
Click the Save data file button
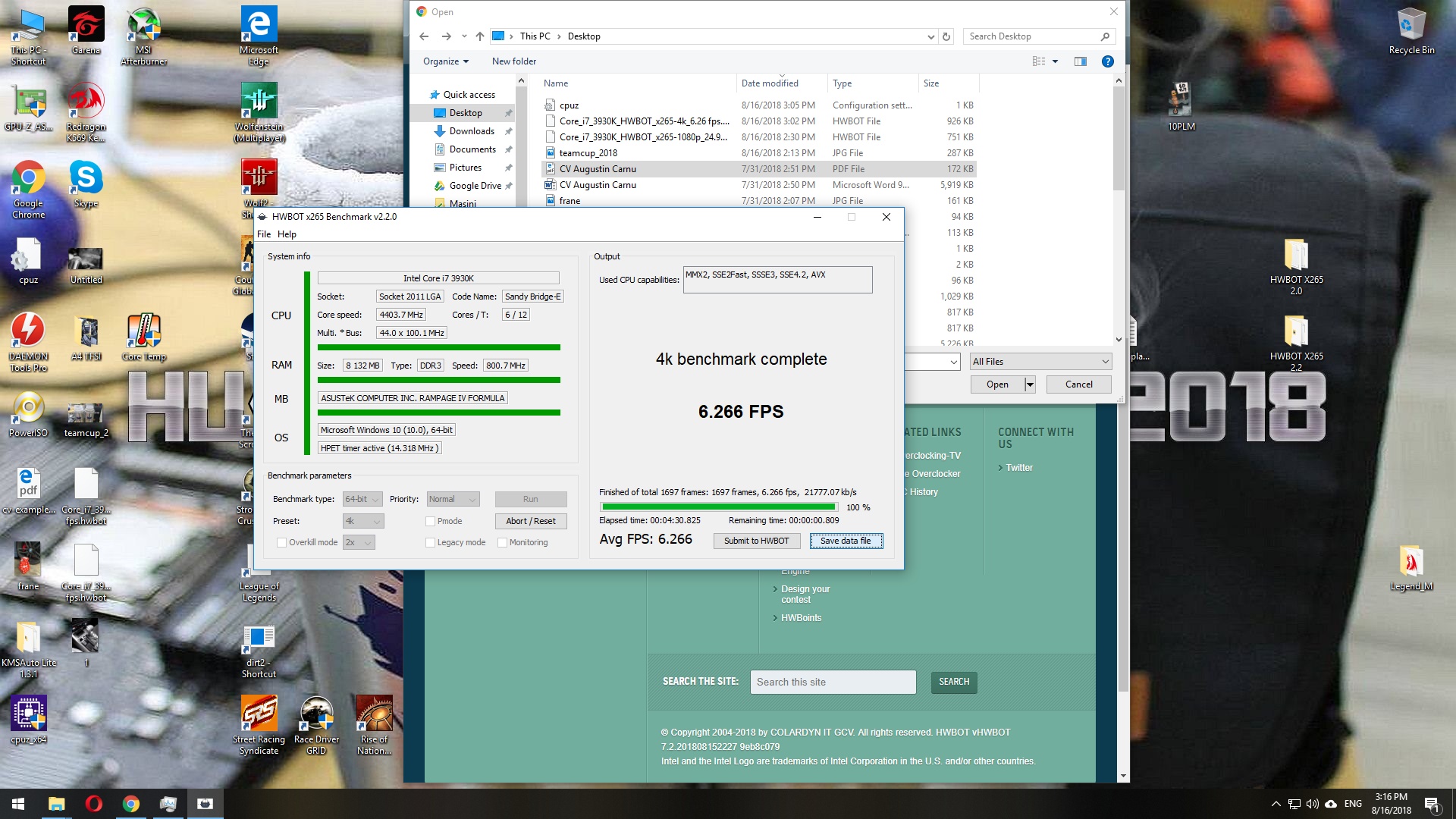846,541
